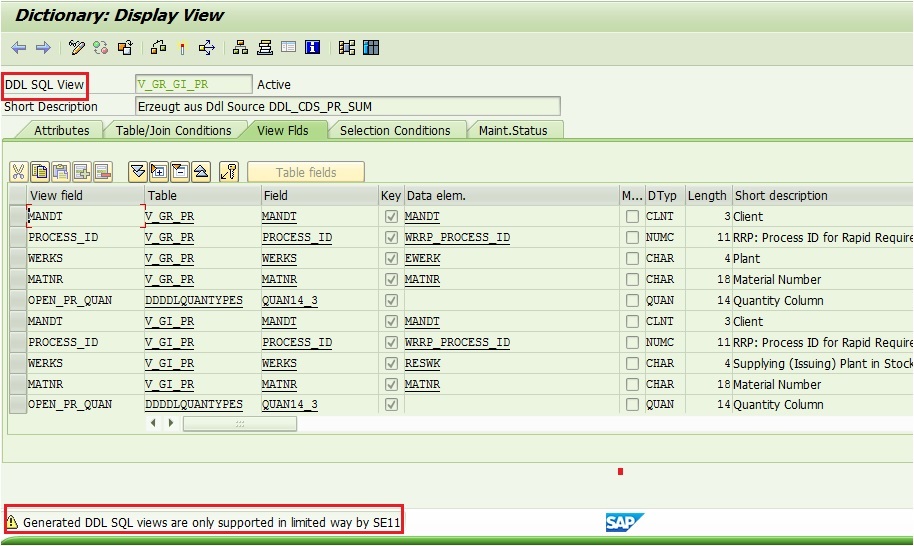
Task: Click the Collapse node minus icon
Action: tap(180, 172)
